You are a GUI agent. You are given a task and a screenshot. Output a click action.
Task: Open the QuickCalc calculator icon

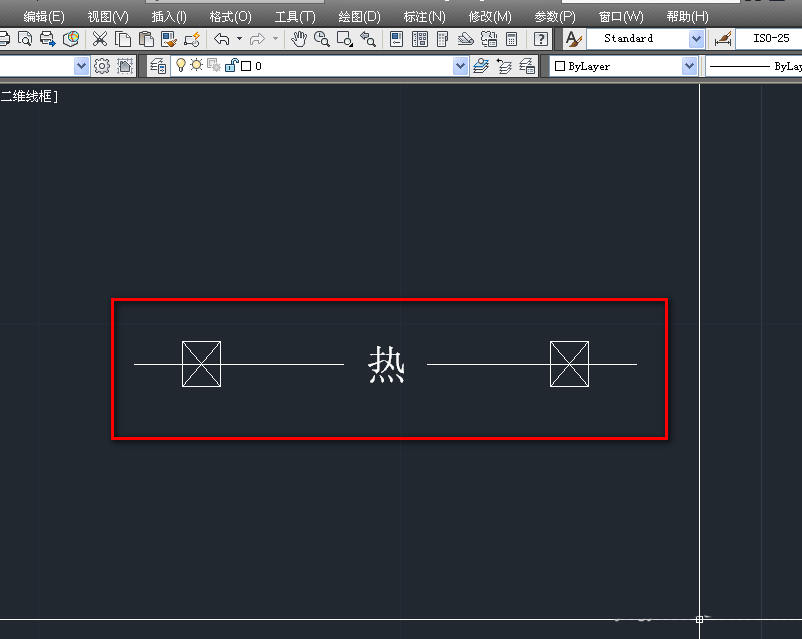pos(511,39)
